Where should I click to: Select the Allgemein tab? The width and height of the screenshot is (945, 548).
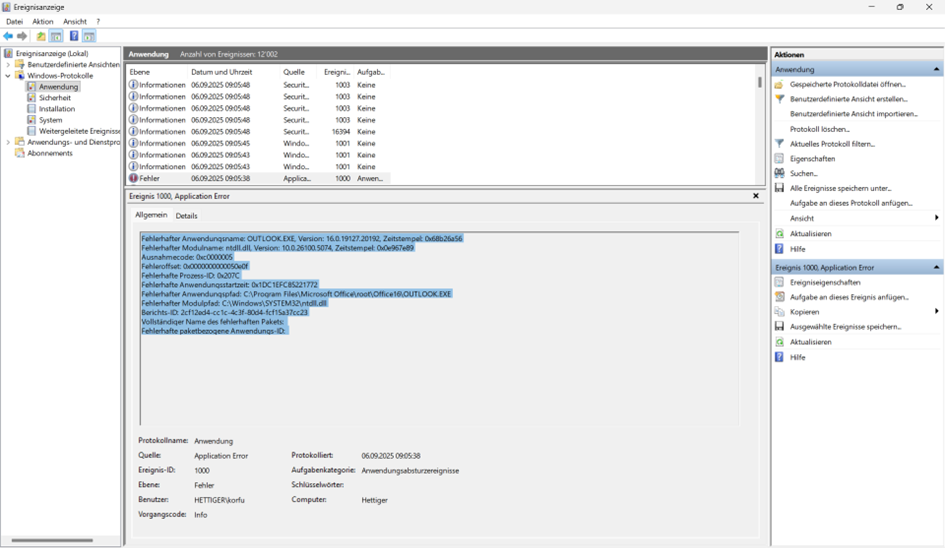pos(151,215)
